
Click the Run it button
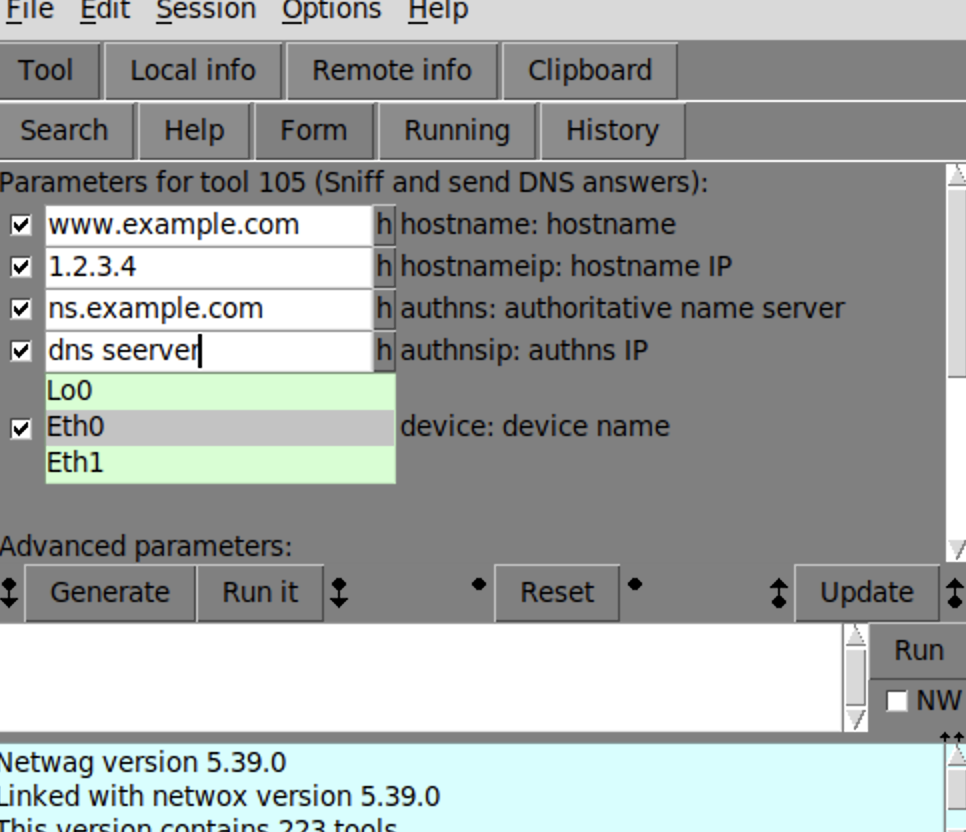coord(260,593)
